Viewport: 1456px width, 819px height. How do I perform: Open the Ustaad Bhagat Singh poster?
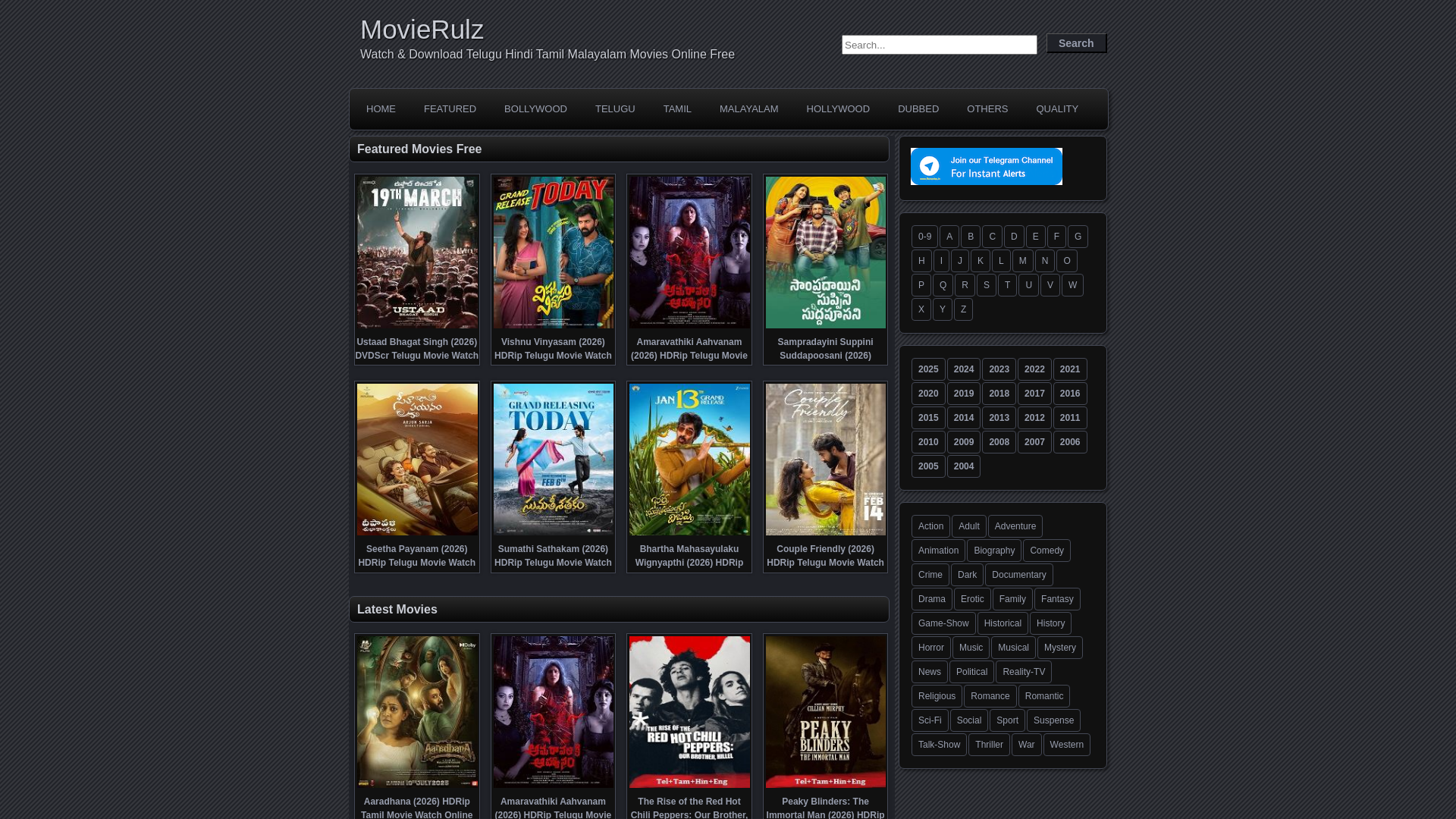(x=417, y=253)
